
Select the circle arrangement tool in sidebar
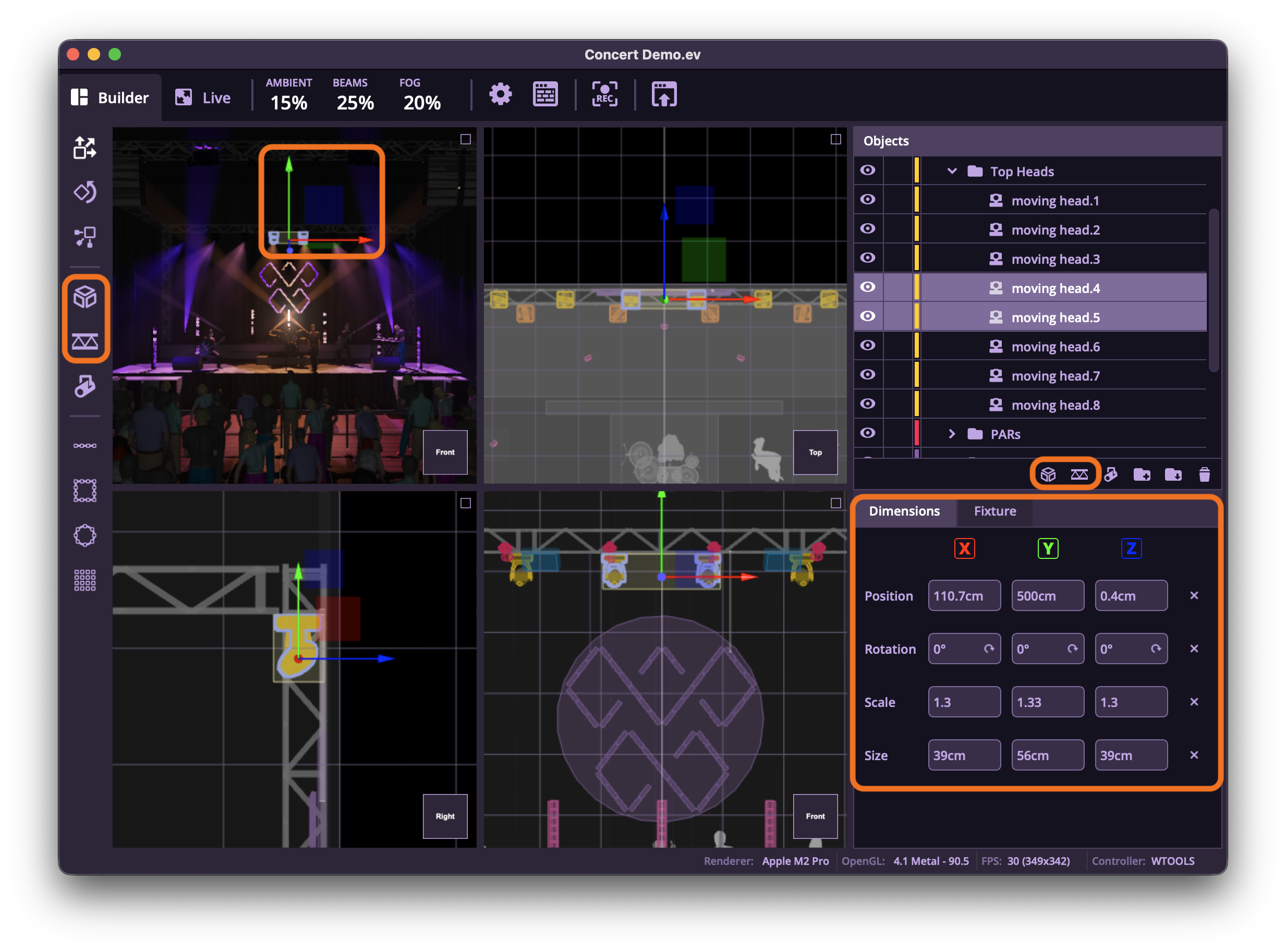pyautogui.click(x=84, y=535)
